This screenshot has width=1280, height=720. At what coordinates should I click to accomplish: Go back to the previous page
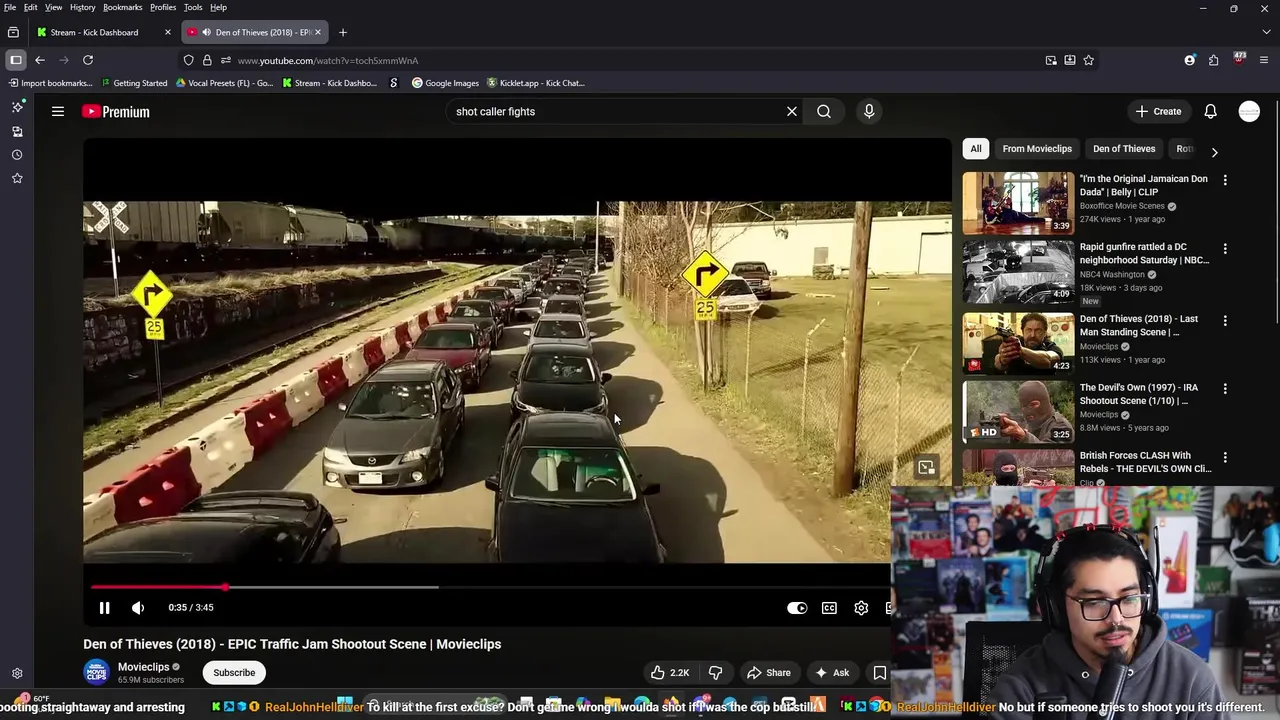tap(40, 60)
